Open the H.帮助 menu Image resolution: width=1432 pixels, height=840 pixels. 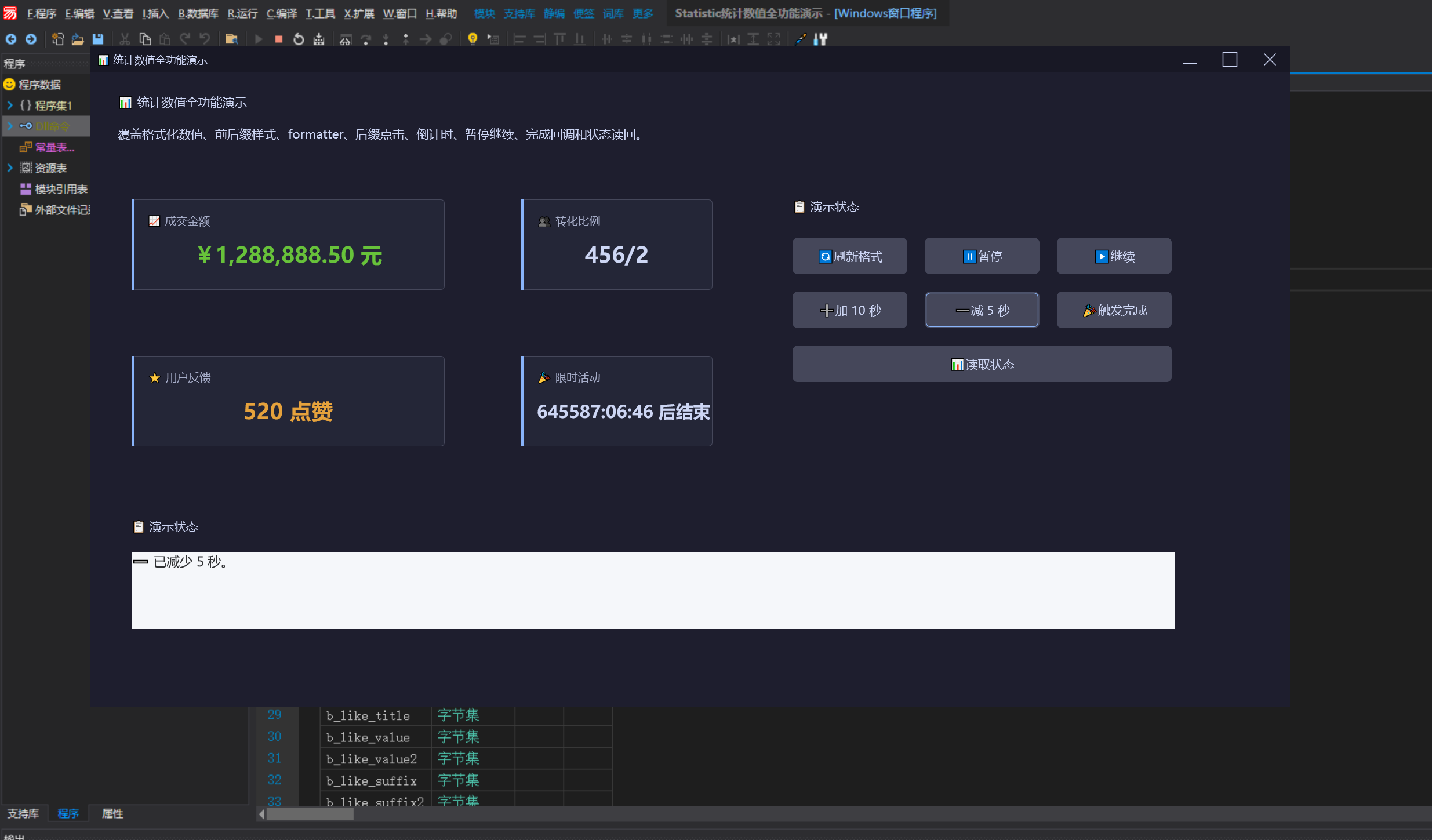click(x=441, y=13)
